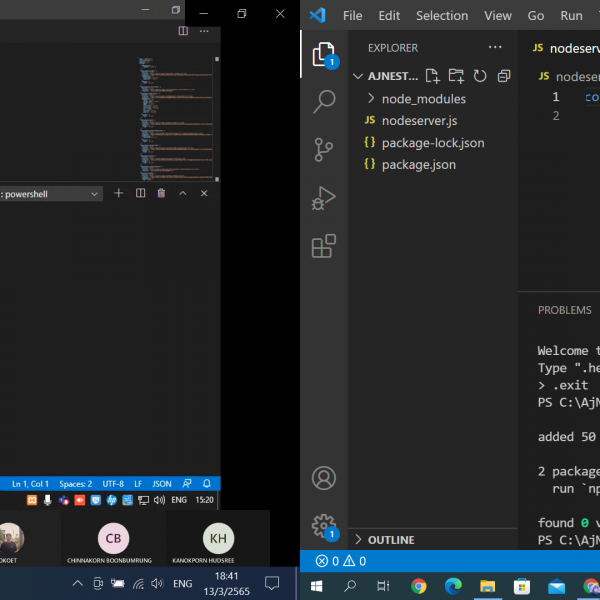600x600 pixels.
Task: Collapse all folders in Explorer
Action: tap(504, 76)
